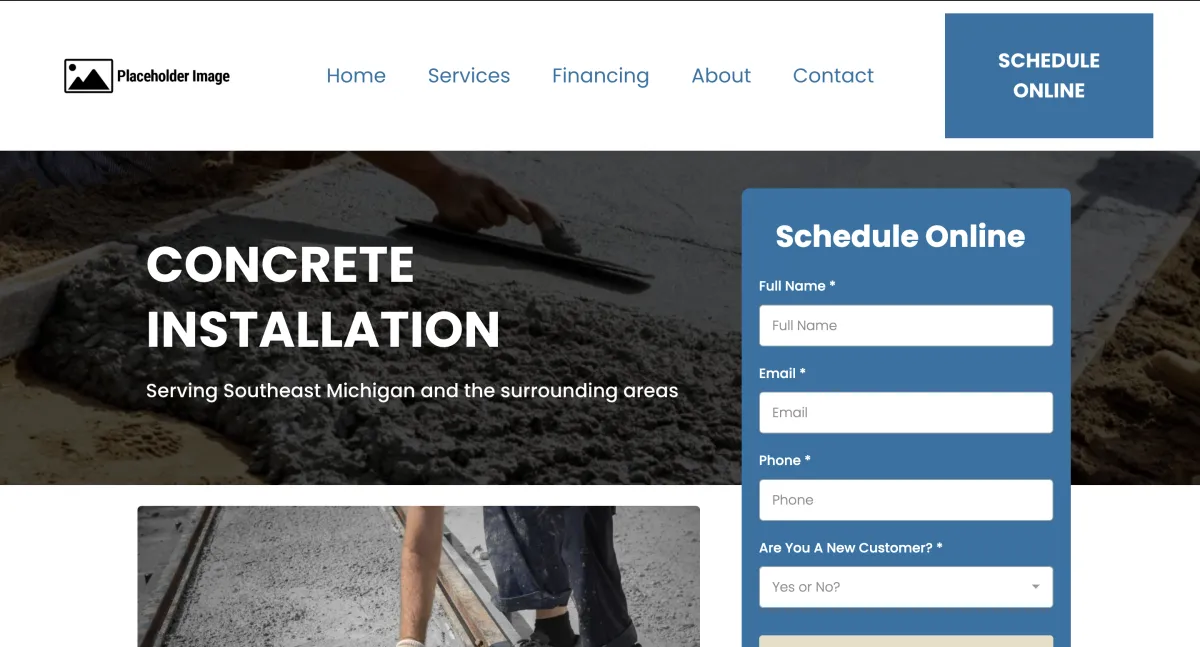
Task: Open the Home page link
Action: pos(356,76)
